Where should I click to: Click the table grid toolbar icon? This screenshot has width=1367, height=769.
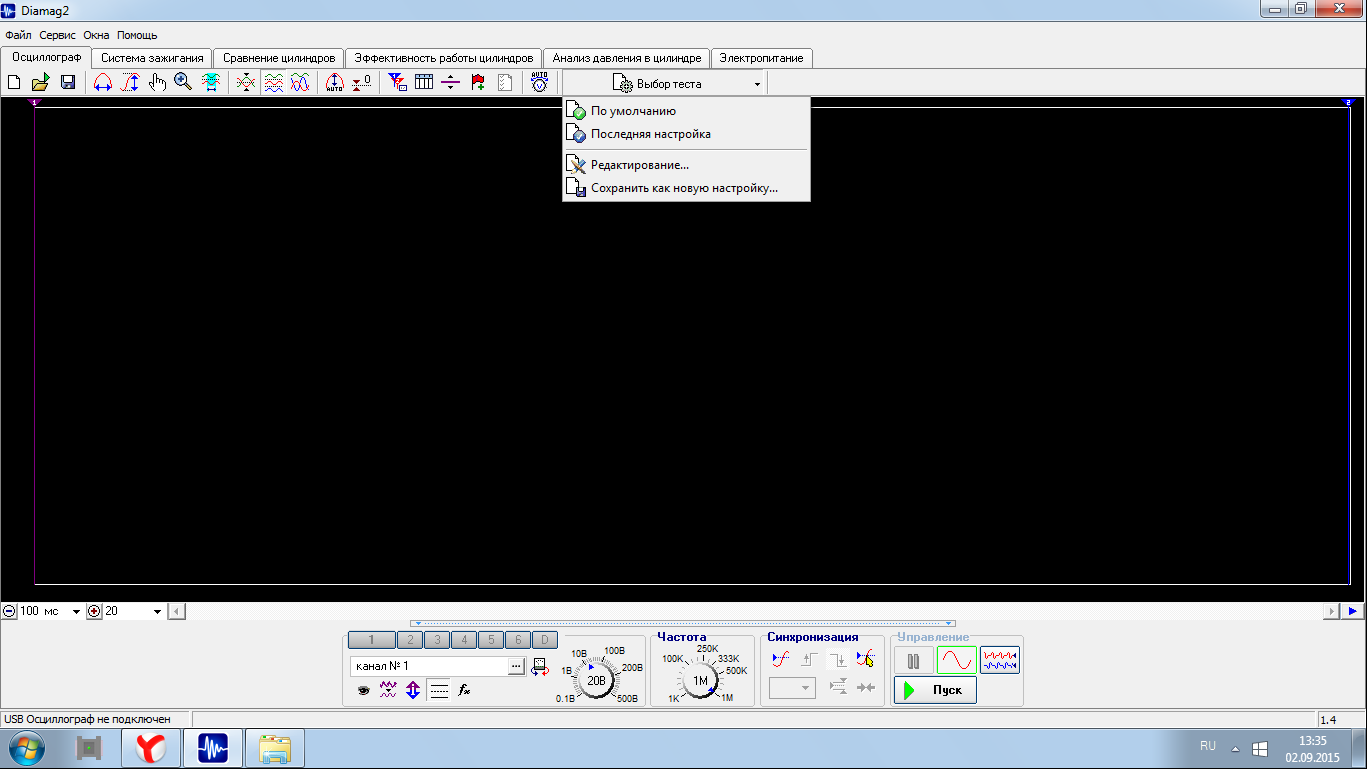[x=424, y=83]
